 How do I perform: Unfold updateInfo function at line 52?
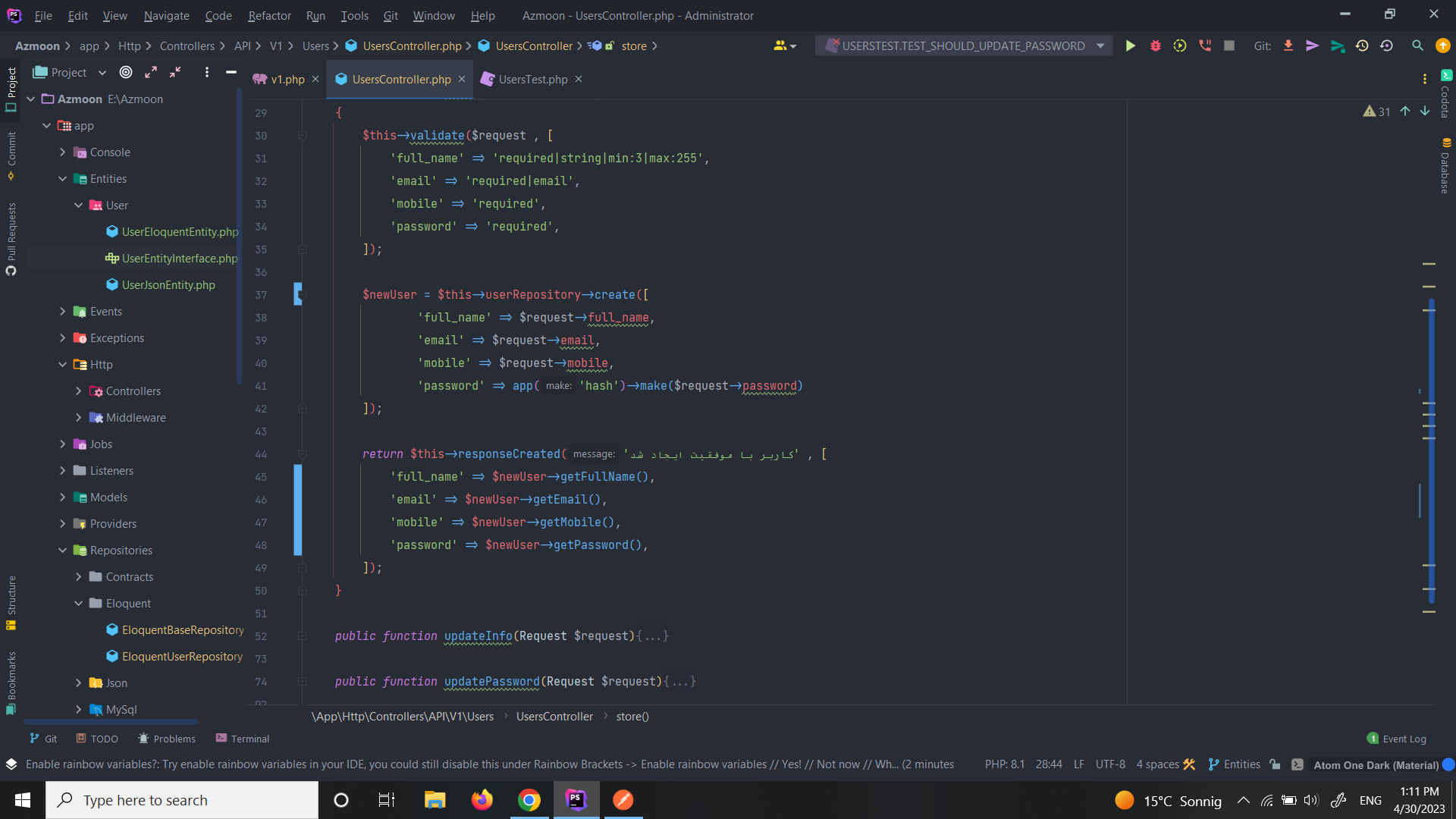302,636
